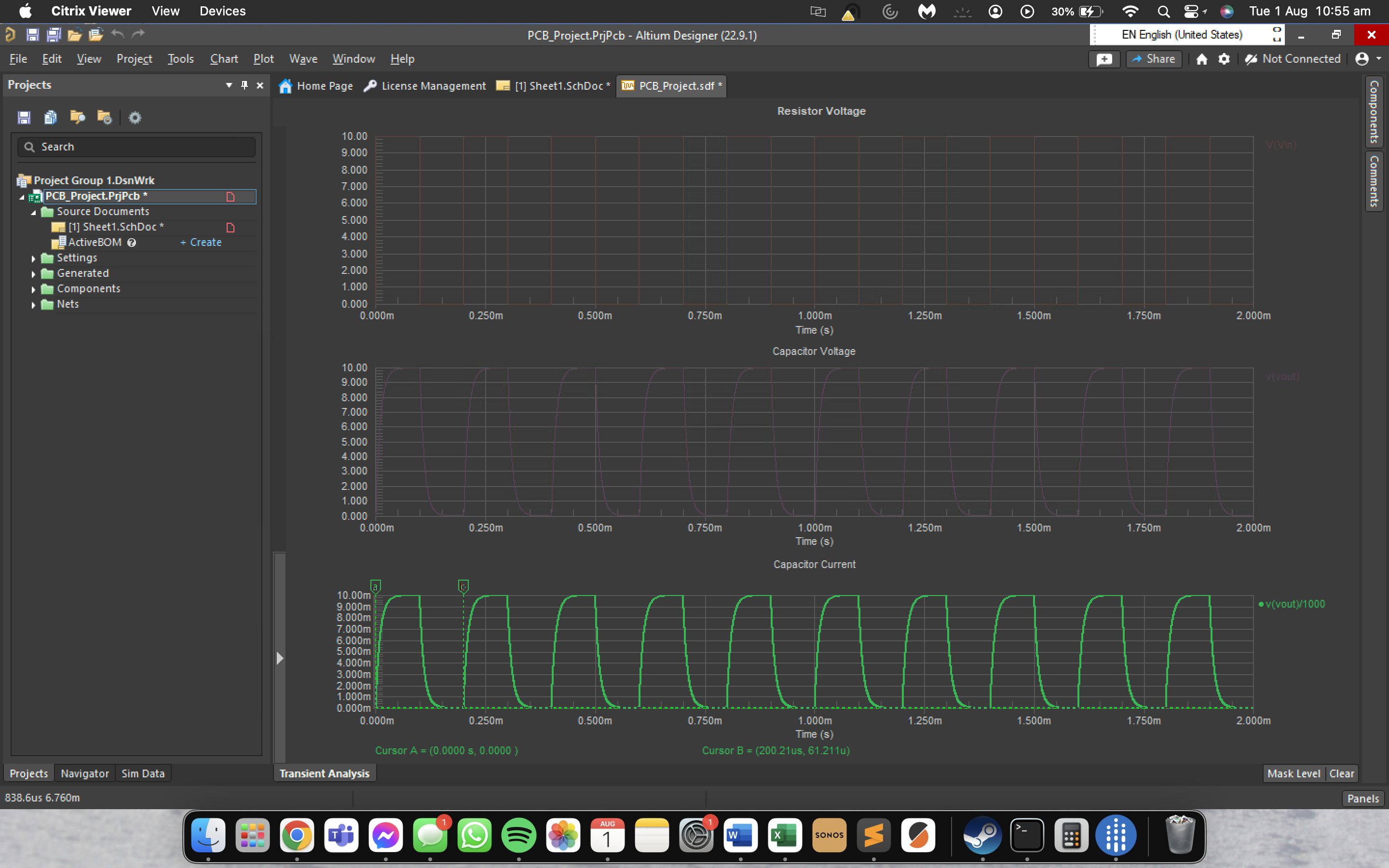This screenshot has height=868, width=1389.
Task: Open the Explore documents folder icon
Action: (x=78, y=117)
